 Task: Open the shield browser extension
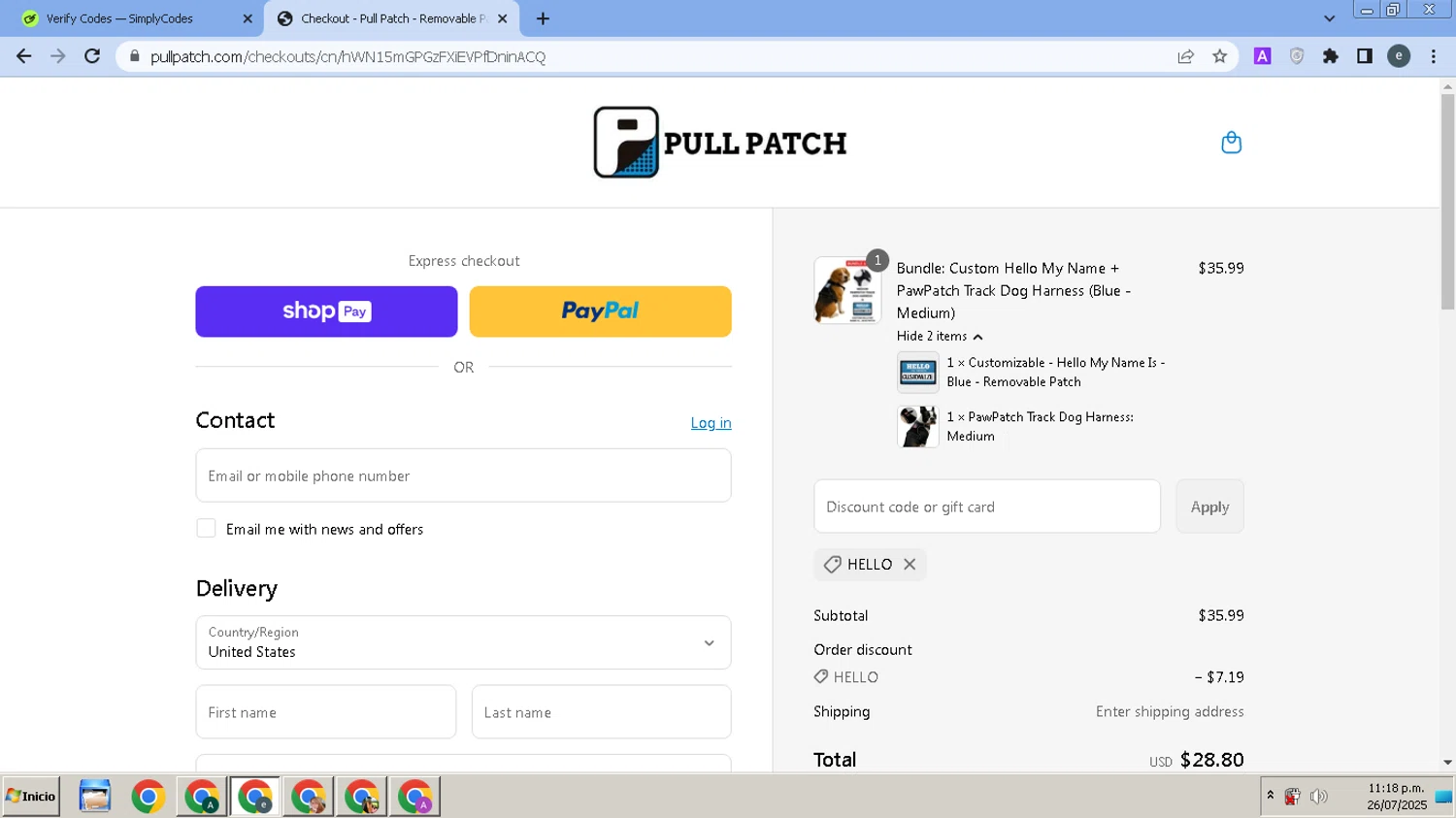(1296, 56)
